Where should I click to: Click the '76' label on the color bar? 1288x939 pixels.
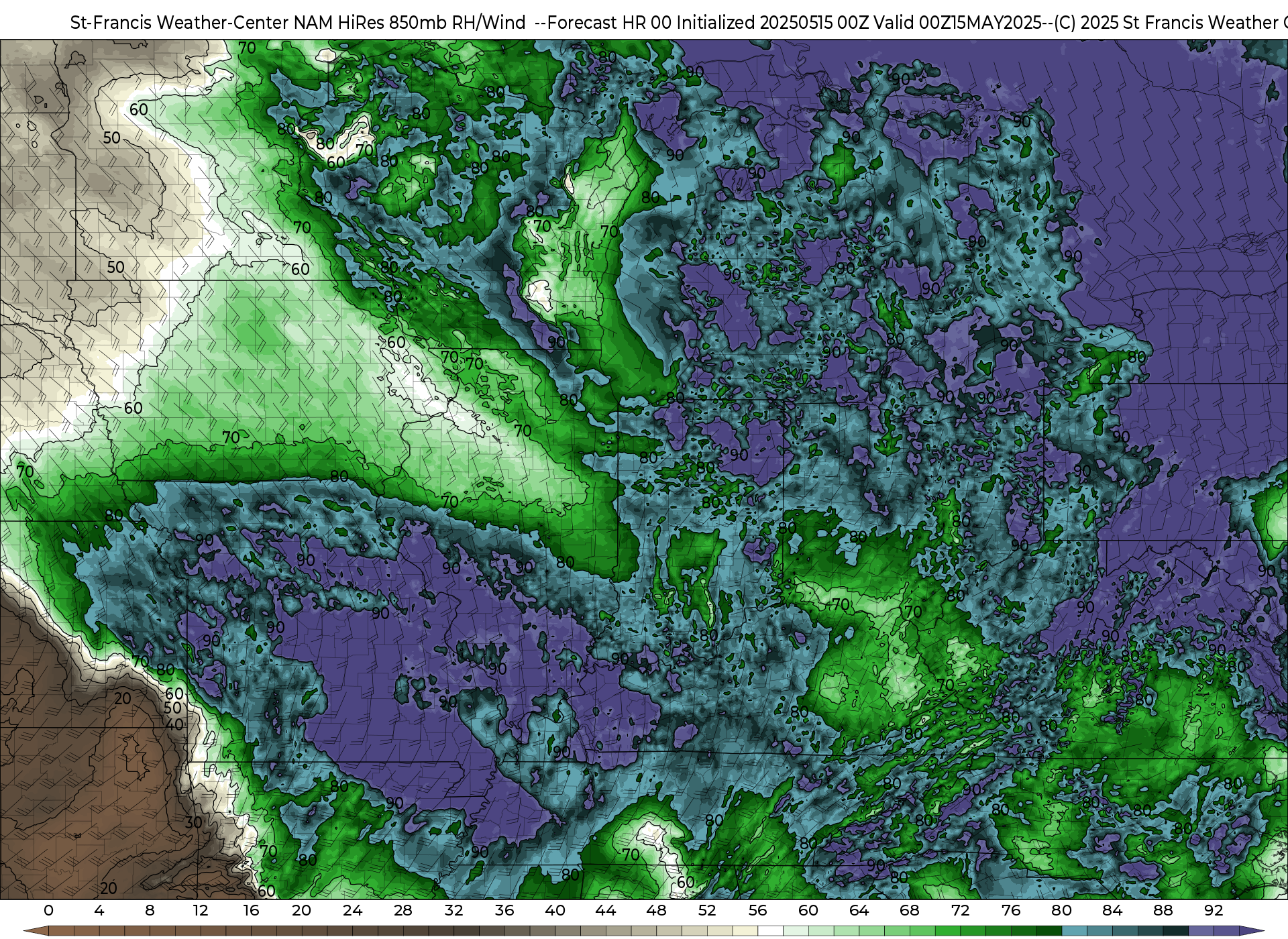pyautogui.click(x=1011, y=910)
